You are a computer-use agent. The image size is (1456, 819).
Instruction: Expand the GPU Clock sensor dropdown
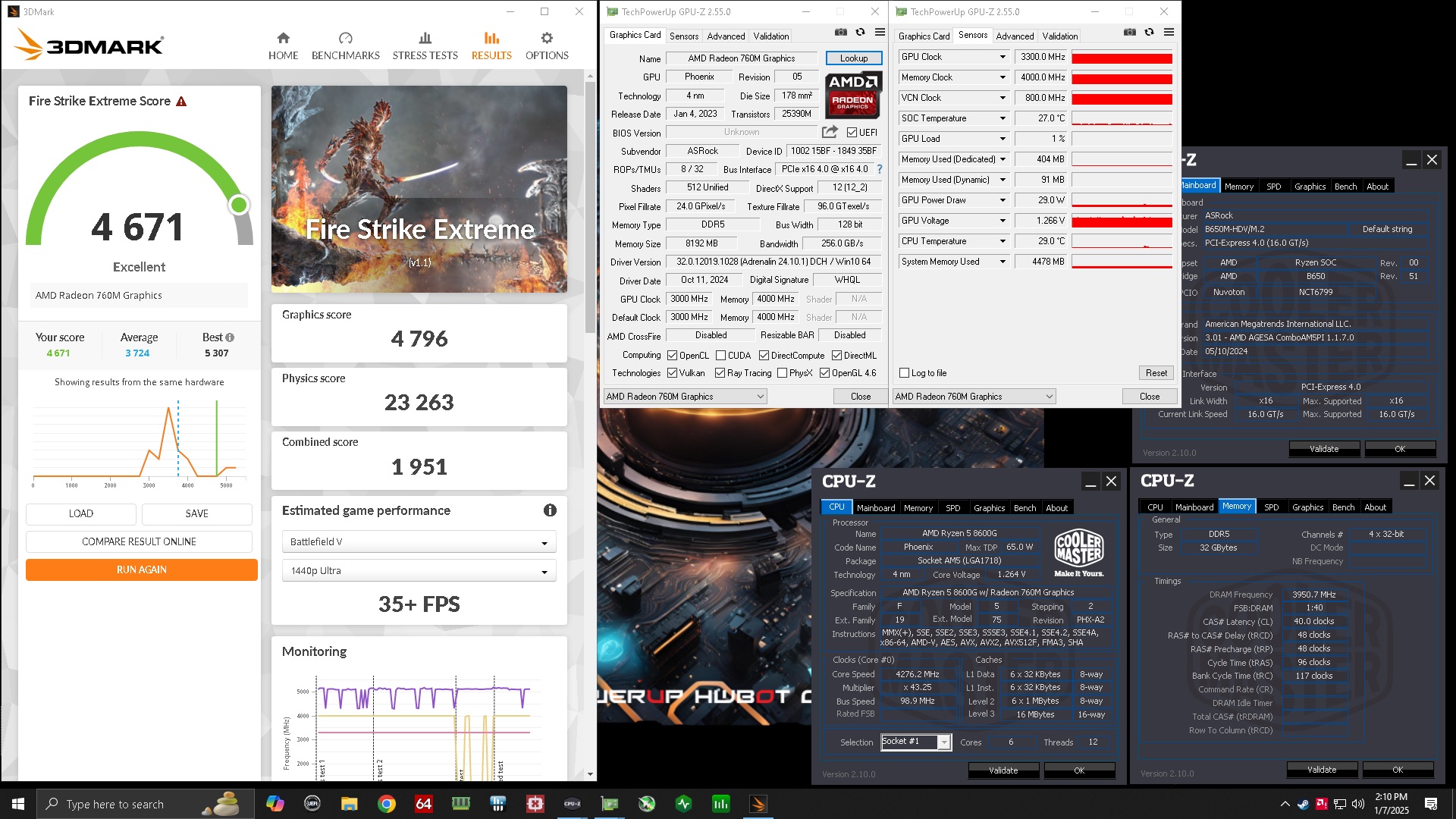1003,57
